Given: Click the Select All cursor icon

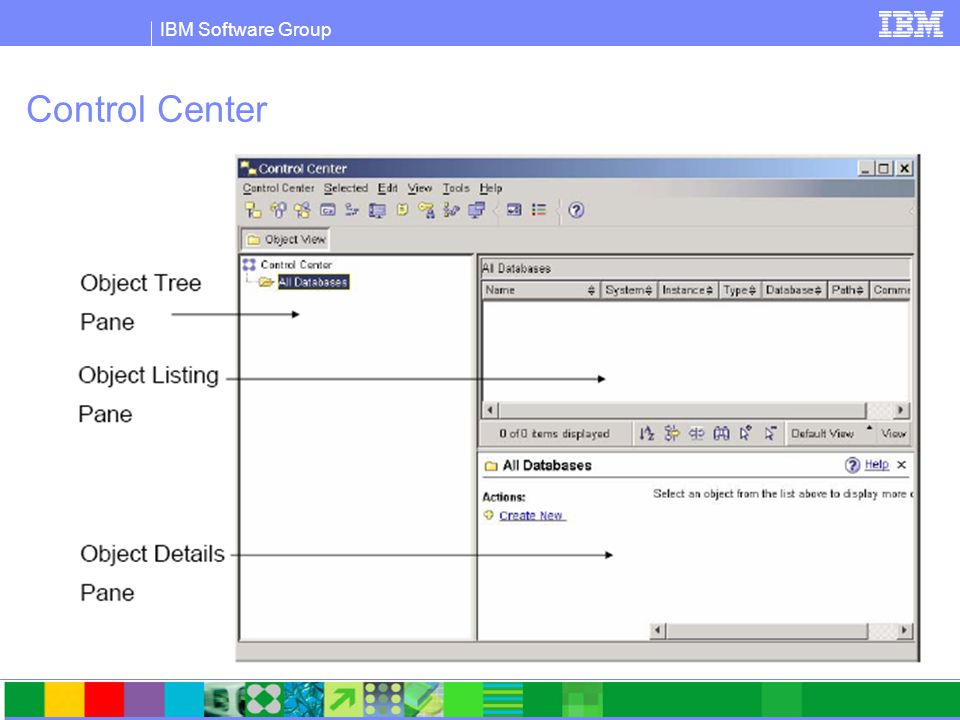Looking at the screenshot, I should coord(746,433).
